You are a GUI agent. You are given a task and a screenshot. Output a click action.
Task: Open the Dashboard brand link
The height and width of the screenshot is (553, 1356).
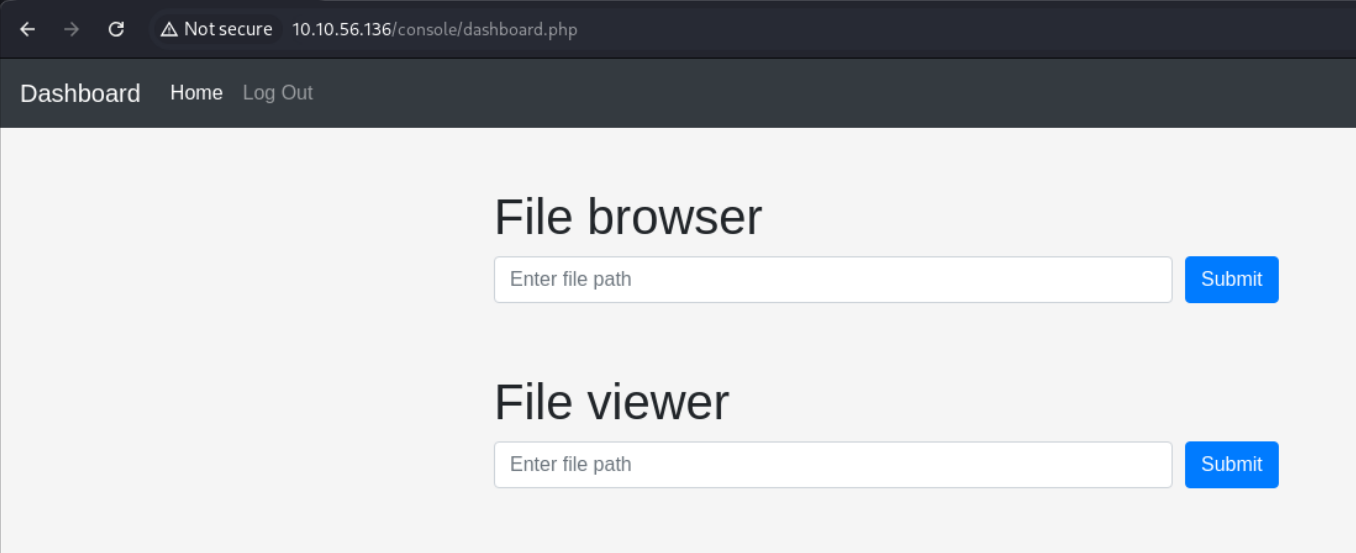coord(80,93)
